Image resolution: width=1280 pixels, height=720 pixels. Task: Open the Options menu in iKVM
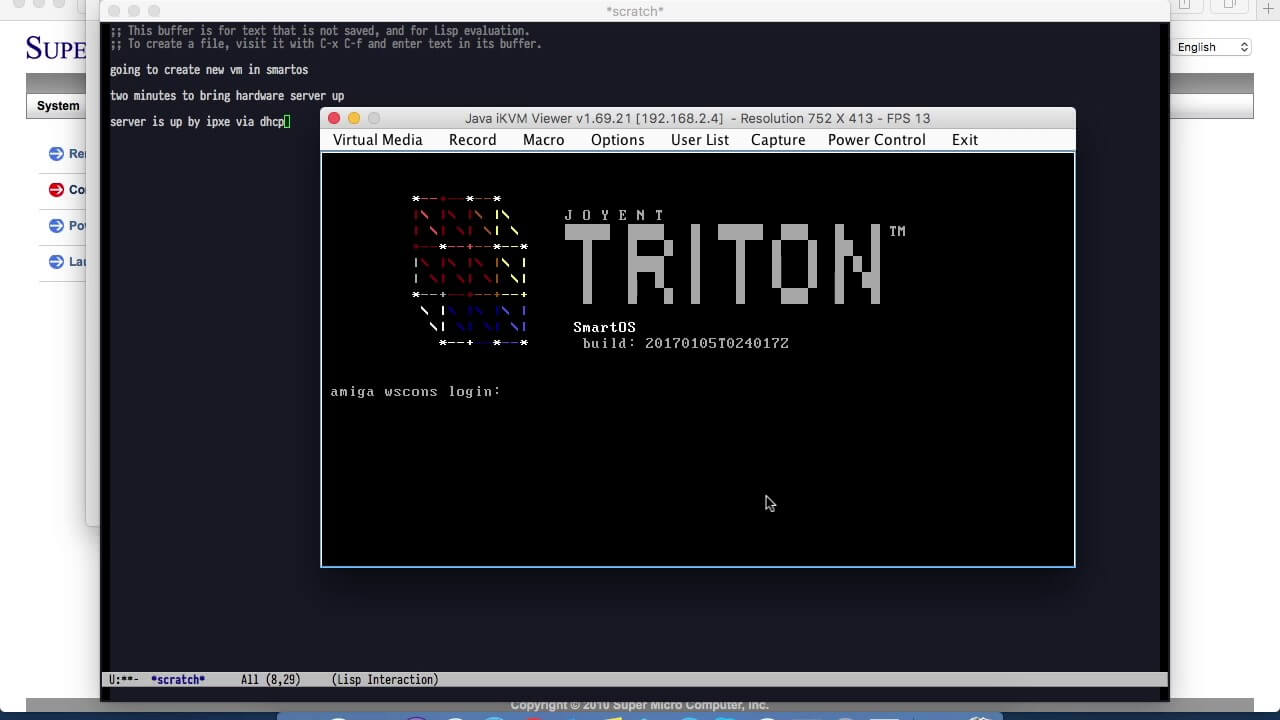(x=617, y=140)
